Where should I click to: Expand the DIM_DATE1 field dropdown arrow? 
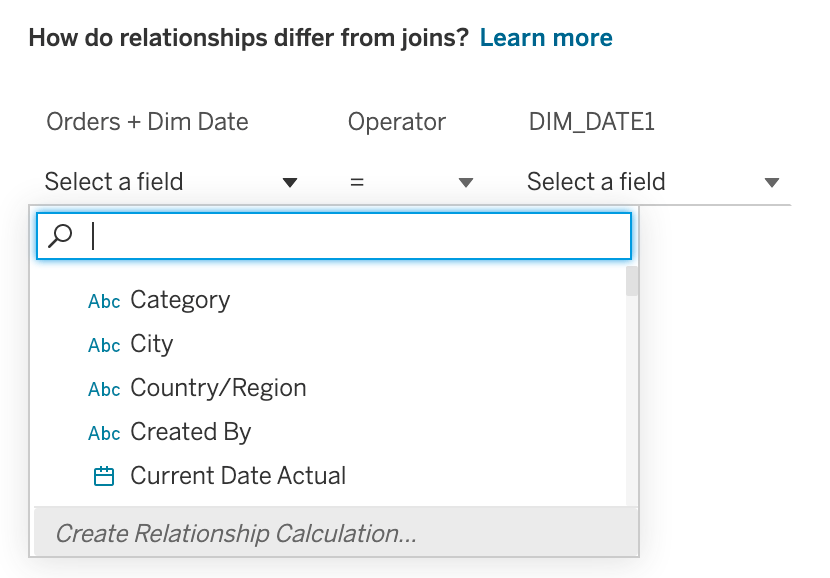[x=772, y=183]
